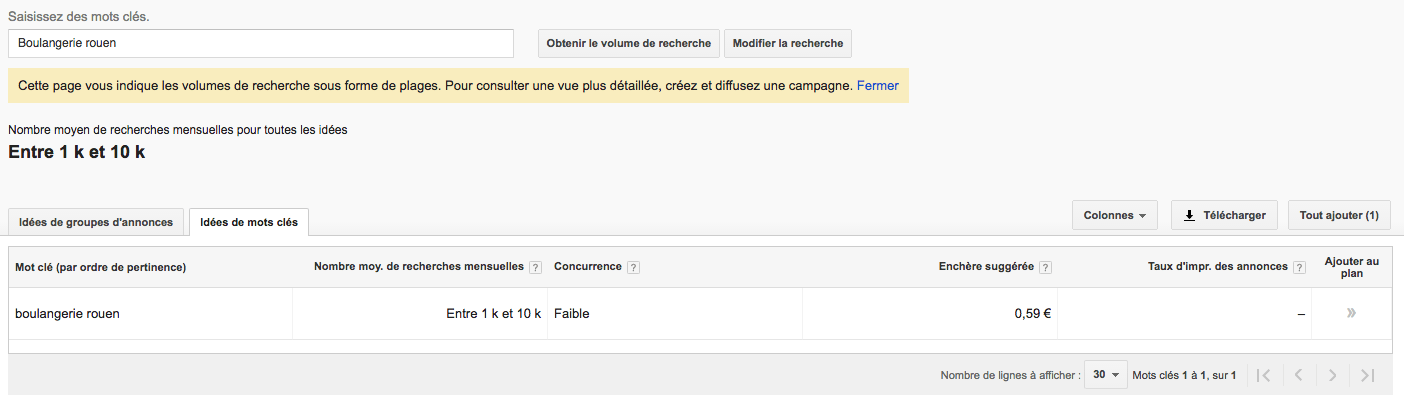The height and width of the screenshot is (405, 1404).
Task: Click help icon for Taux d'impr. des annonces
Action: (x=1299, y=267)
